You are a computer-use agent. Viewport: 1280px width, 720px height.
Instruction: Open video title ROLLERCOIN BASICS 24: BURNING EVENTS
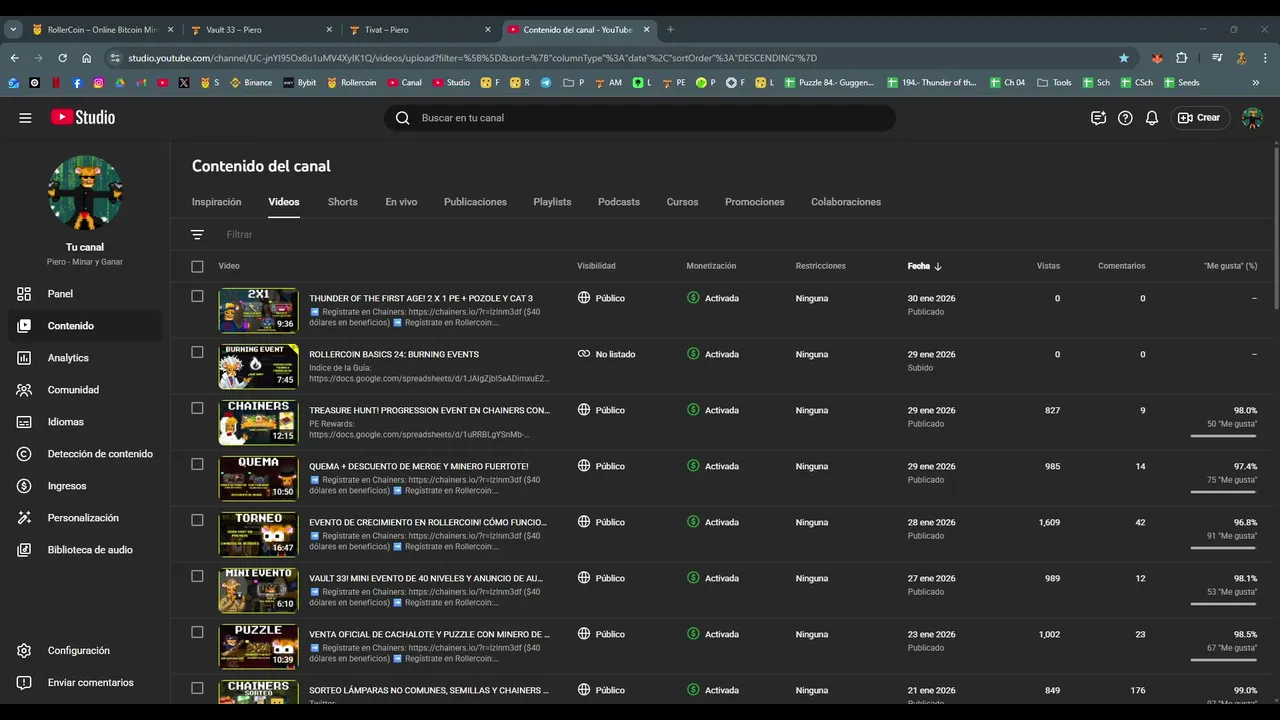click(394, 354)
